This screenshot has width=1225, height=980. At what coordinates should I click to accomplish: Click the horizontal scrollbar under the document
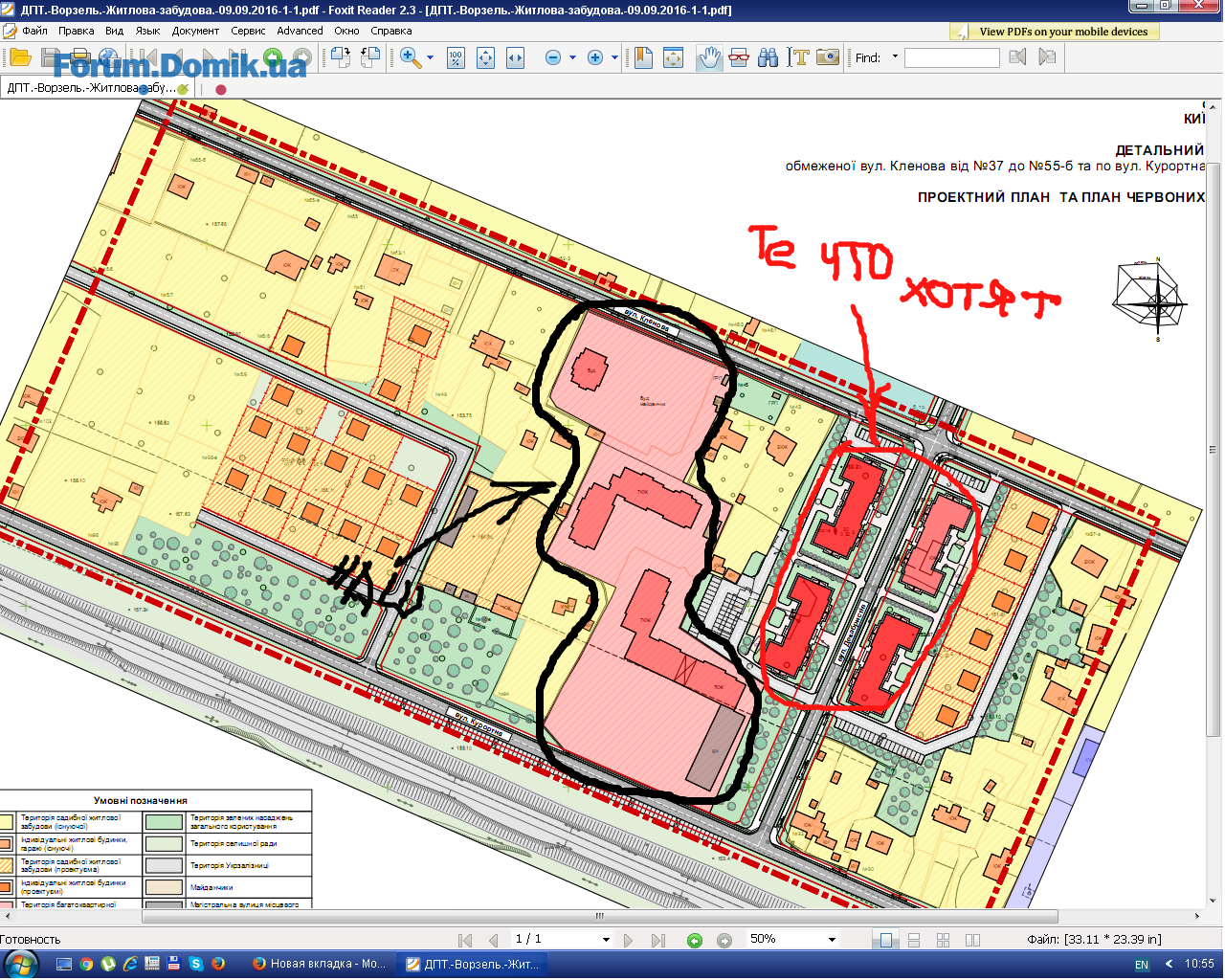point(600,916)
